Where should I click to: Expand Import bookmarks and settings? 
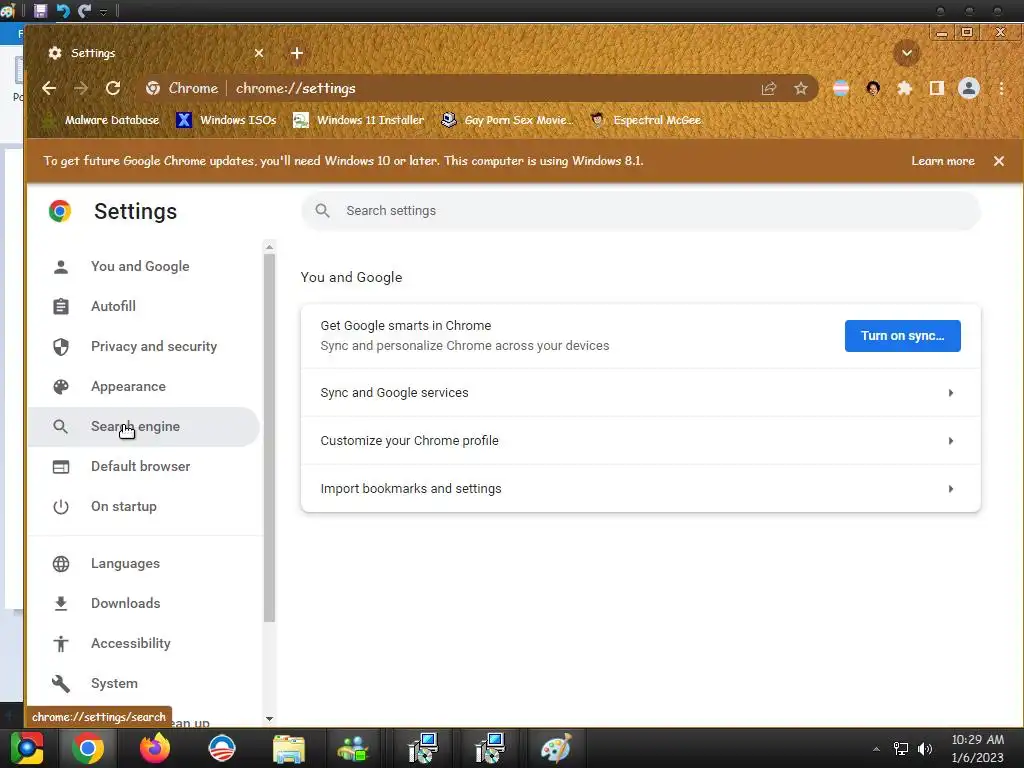641,488
